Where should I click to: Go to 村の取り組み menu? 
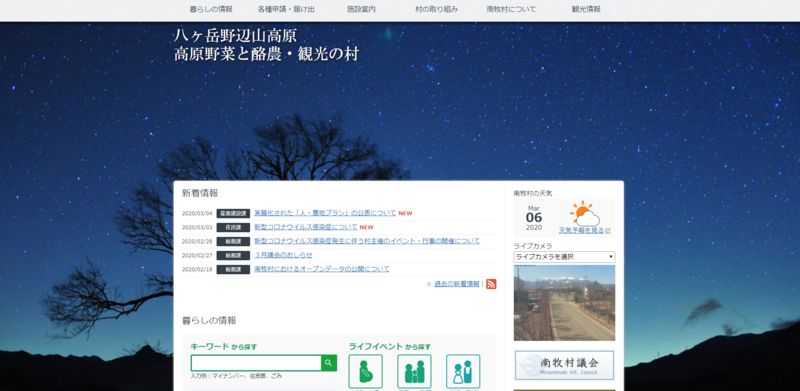pos(436,9)
